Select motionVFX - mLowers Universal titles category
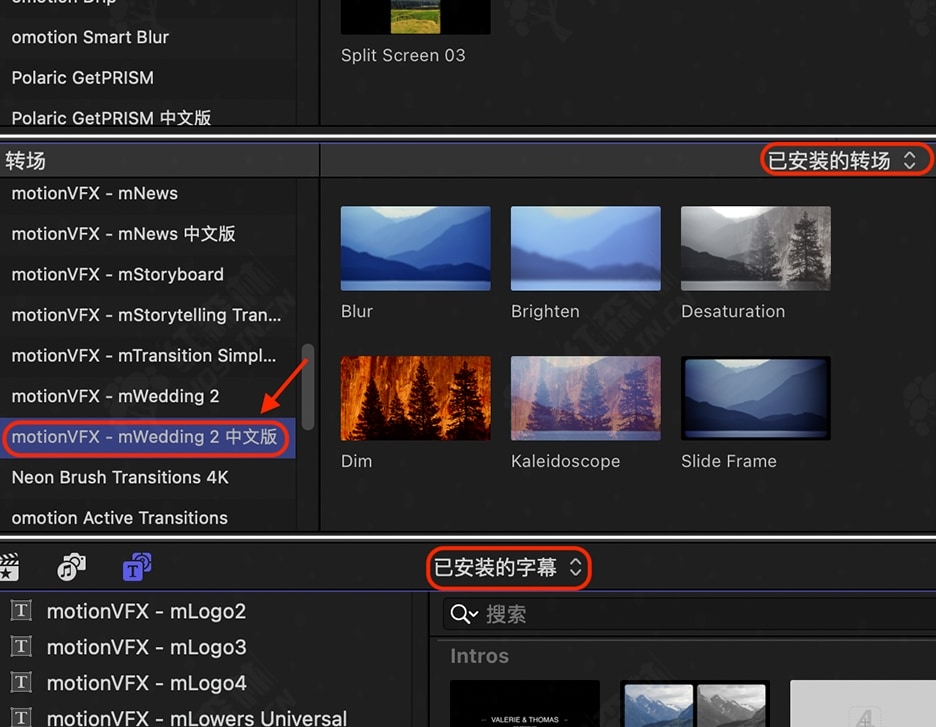Image resolution: width=936 pixels, height=727 pixels. point(197,718)
